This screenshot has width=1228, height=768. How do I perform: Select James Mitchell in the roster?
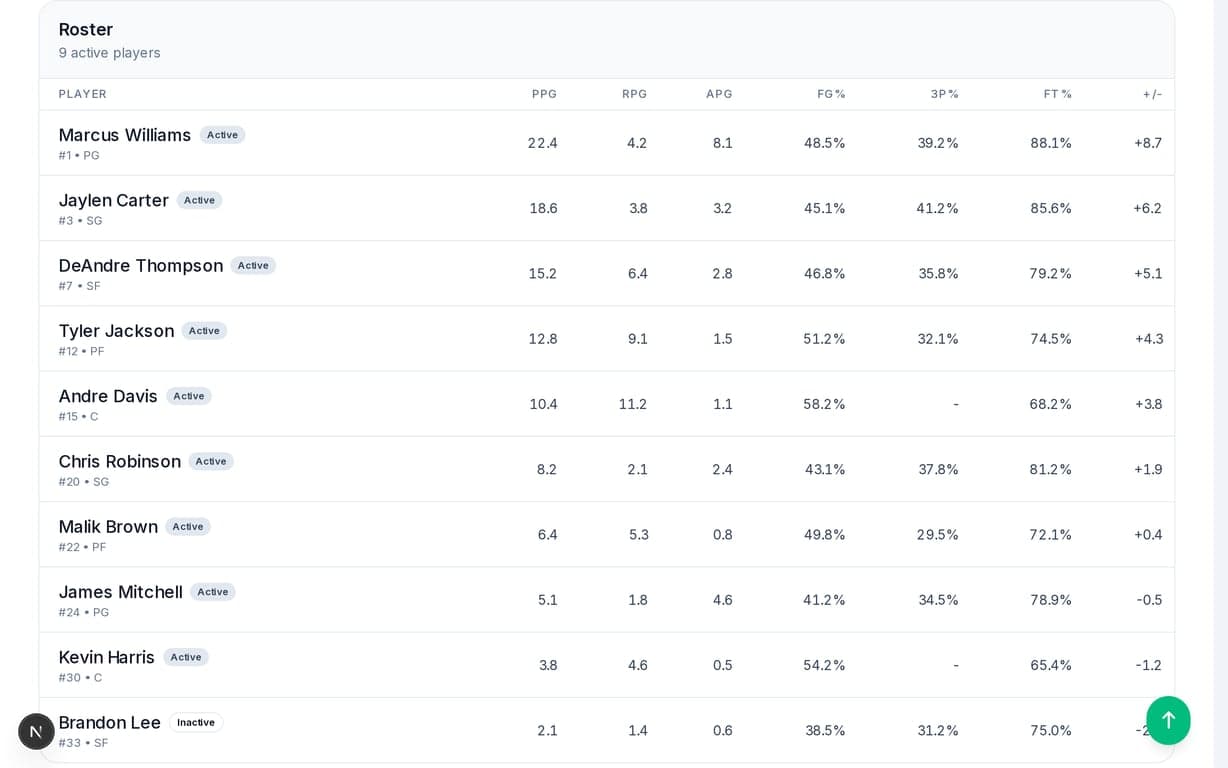(121, 592)
